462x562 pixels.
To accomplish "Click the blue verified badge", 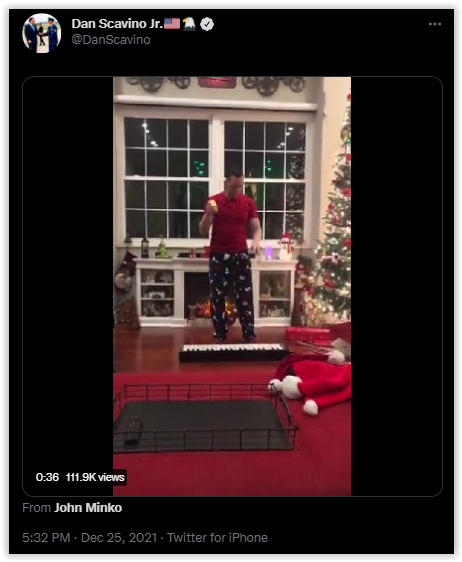I will point(207,24).
